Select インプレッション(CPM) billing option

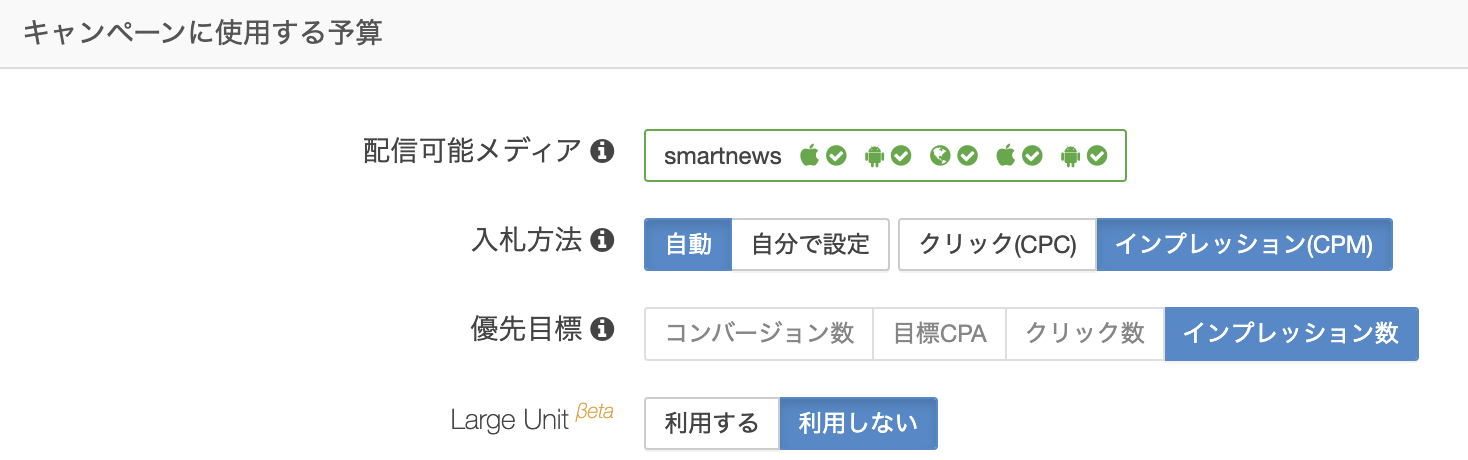[1244, 244]
